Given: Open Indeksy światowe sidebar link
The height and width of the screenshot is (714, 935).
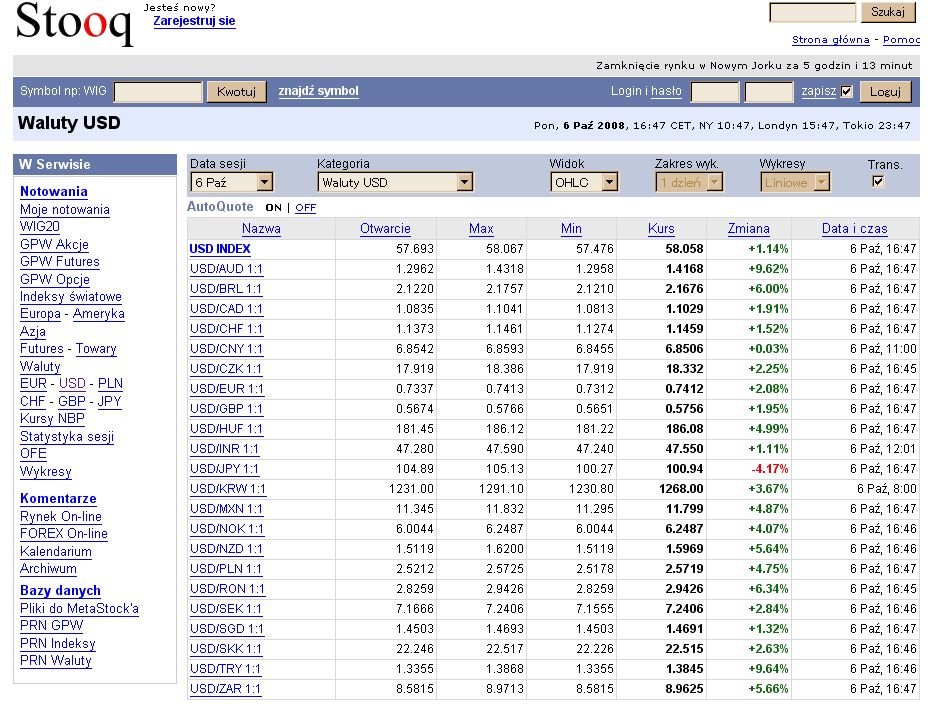Looking at the screenshot, I should pos(71,296).
